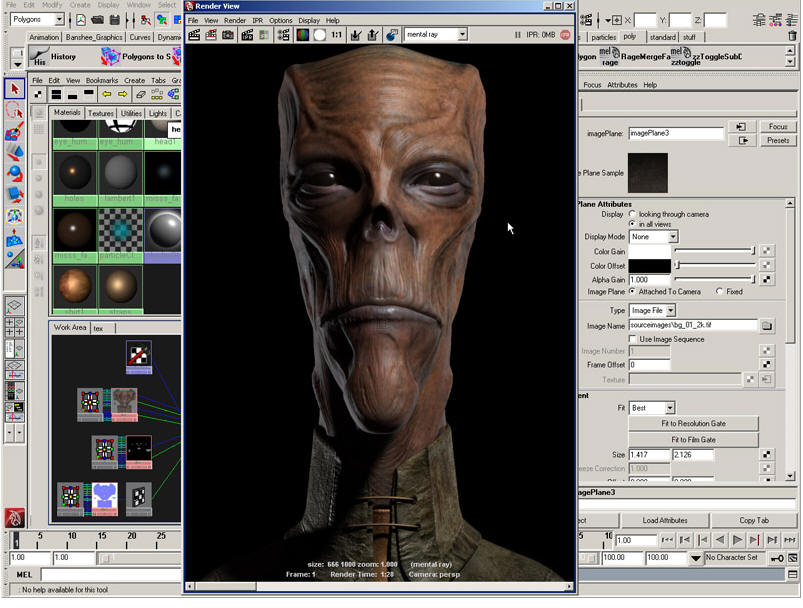The height and width of the screenshot is (608, 803).
Task: Click the camera Snapshot icon
Action: tap(228, 35)
